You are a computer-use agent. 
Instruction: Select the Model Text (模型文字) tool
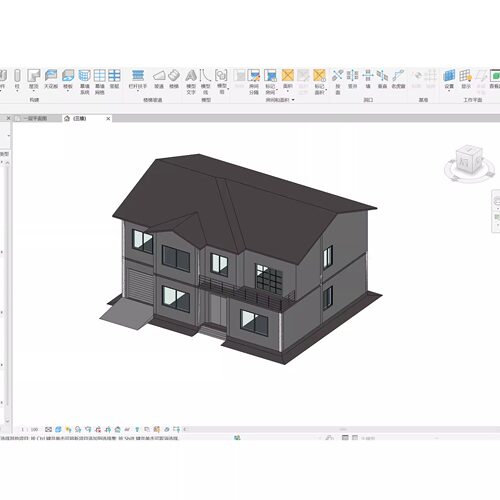coord(191,82)
